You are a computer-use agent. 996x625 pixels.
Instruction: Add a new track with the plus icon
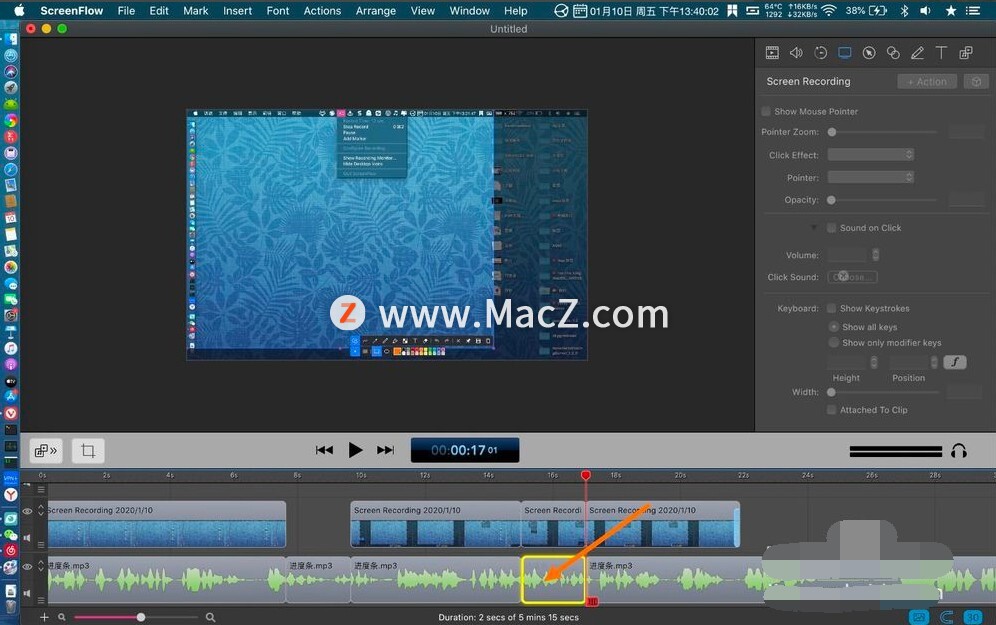click(44, 617)
